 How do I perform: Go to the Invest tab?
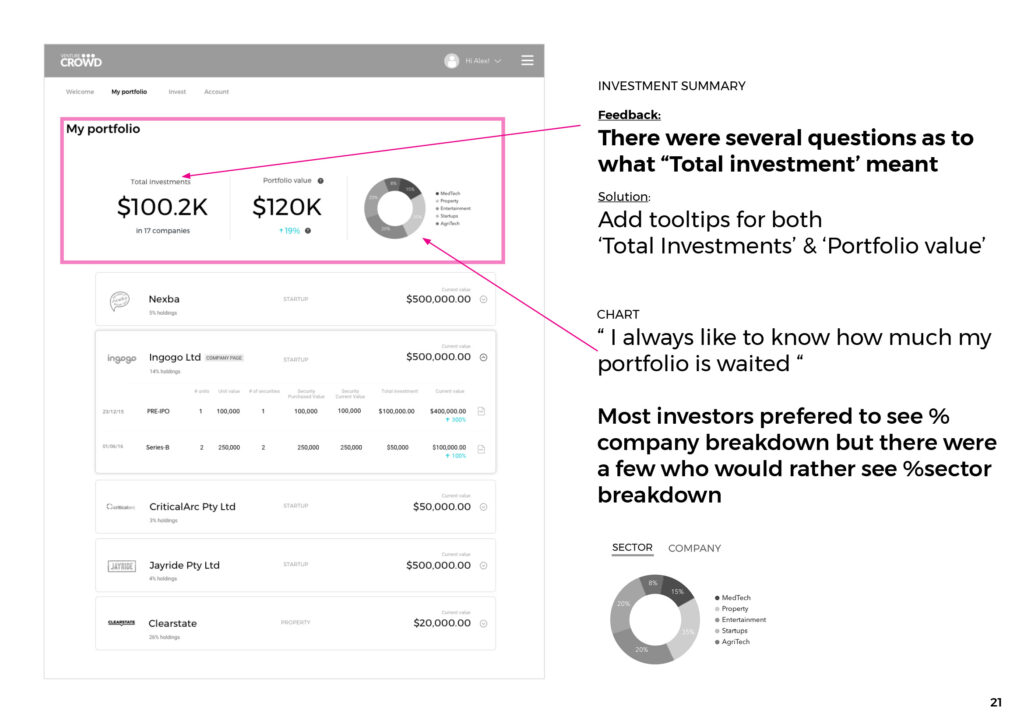(x=177, y=92)
